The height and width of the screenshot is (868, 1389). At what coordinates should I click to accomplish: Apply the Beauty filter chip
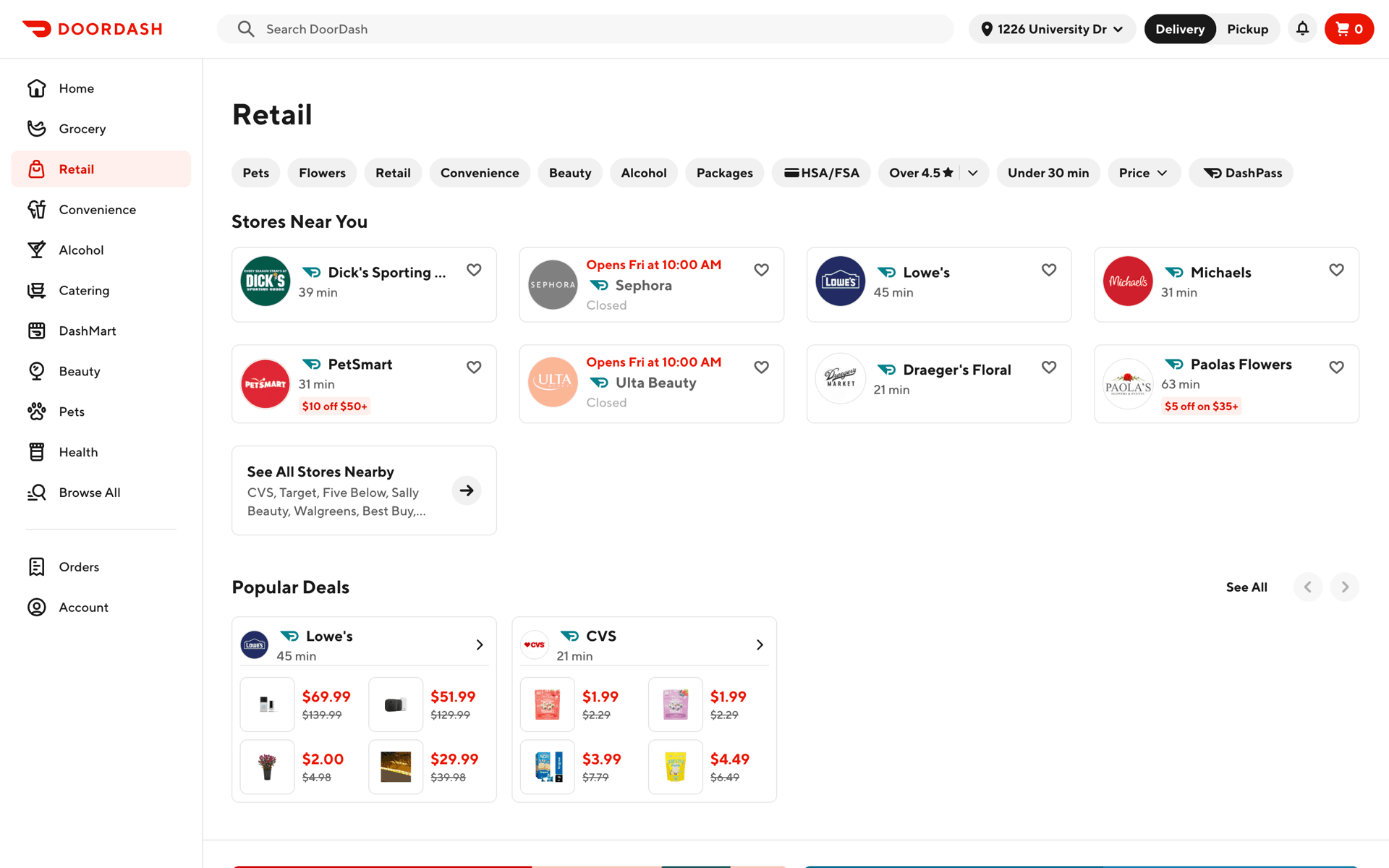click(570, 173)
